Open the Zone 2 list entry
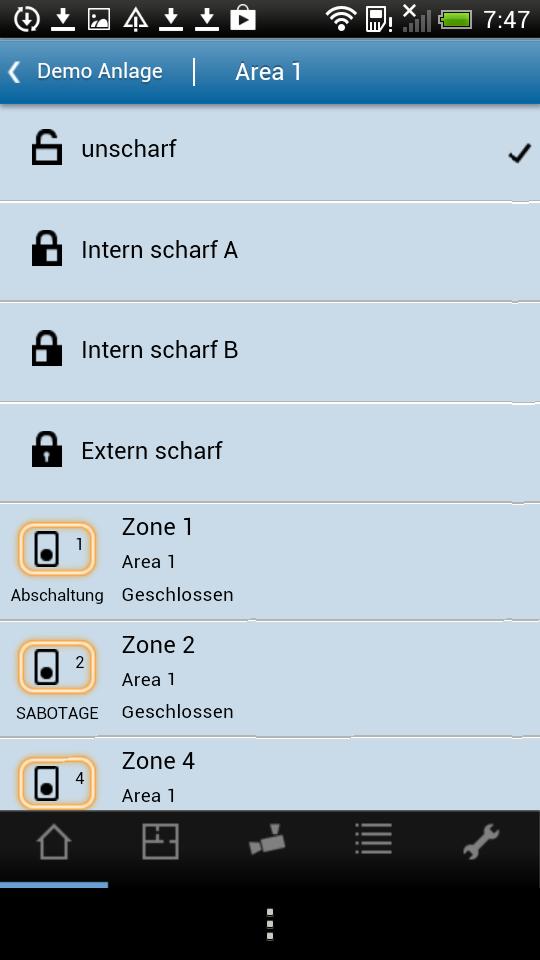This screenshot has width=540, height=960. click(270, 678)
